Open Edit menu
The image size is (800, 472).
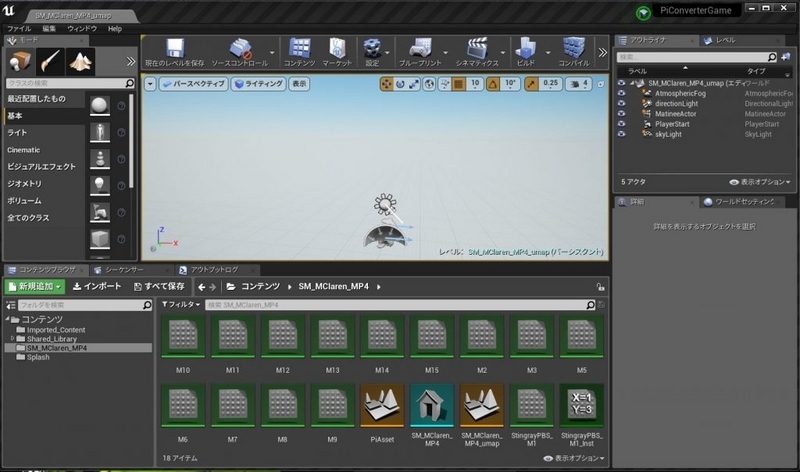click(x=49, y=29)
